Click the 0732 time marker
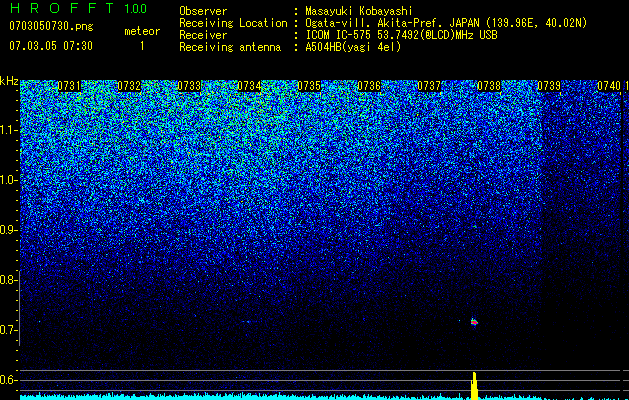The width and height of the screenshot is (629, 400). (x=129, y=86)
